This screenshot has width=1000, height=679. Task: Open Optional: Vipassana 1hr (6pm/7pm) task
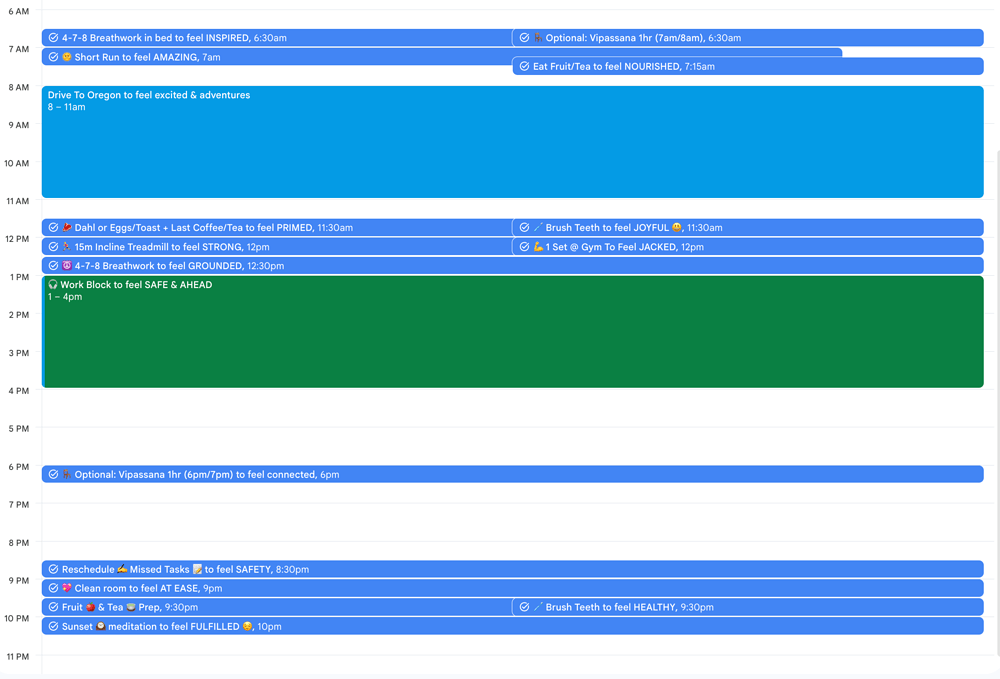[x=513, y=474]
